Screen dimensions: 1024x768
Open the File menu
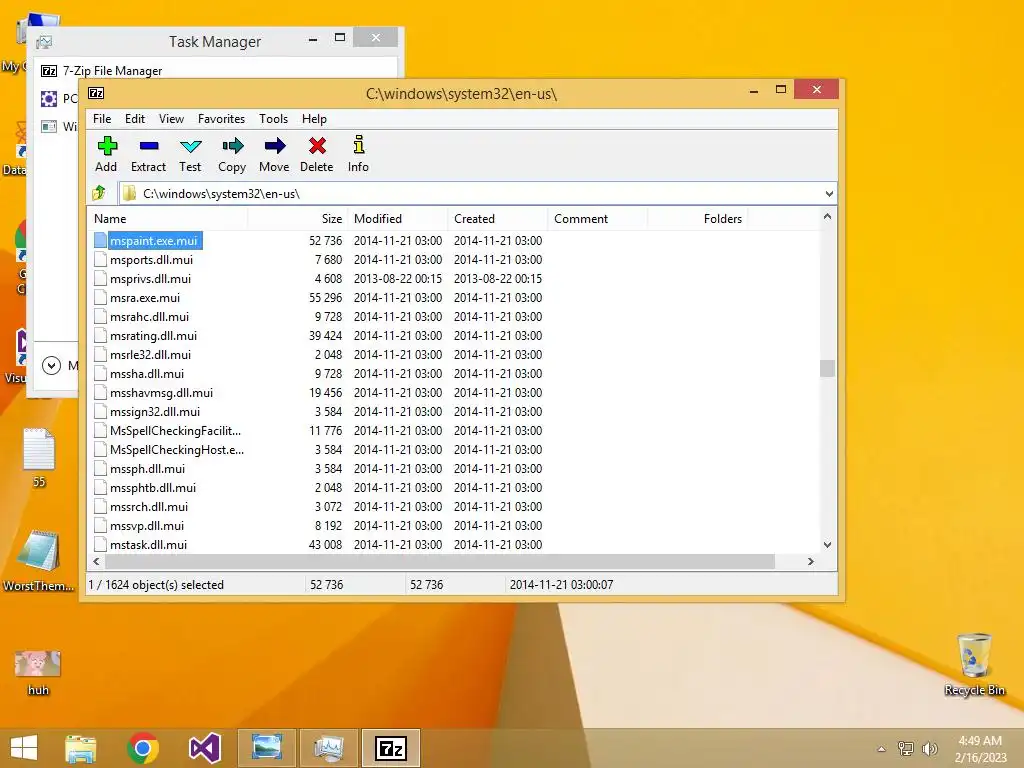pos(102,119)
